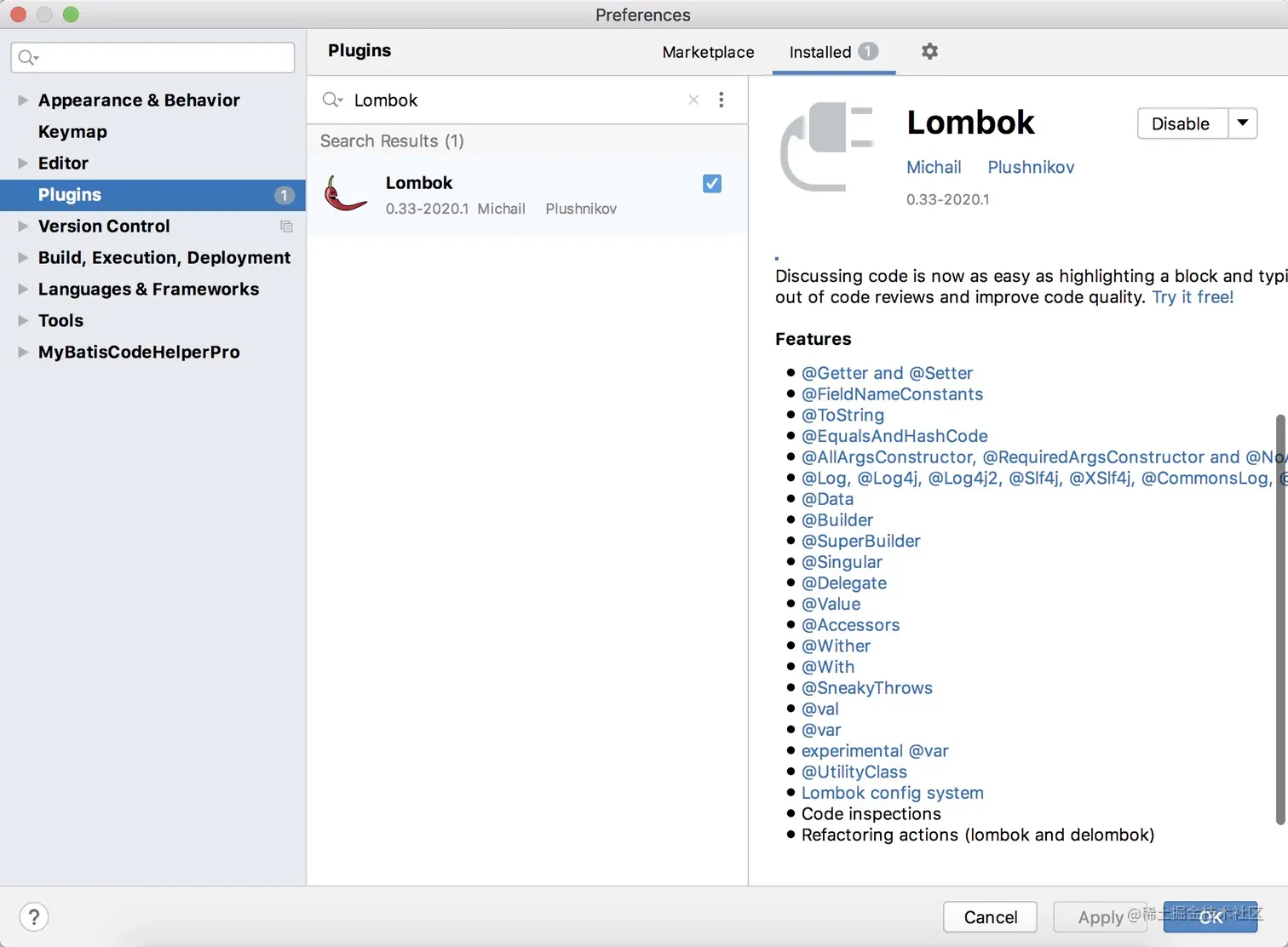Expand Appearance & Behavior settings

click(x=23, y=100)
